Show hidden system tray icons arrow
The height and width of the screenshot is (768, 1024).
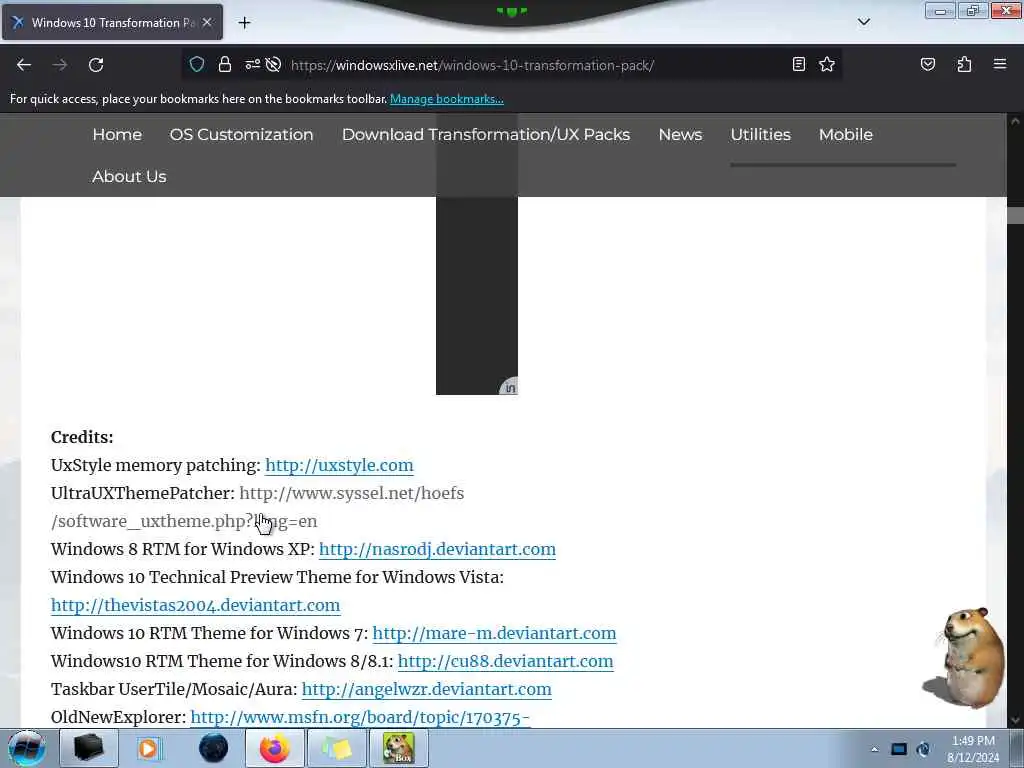[x=874, y=749]
